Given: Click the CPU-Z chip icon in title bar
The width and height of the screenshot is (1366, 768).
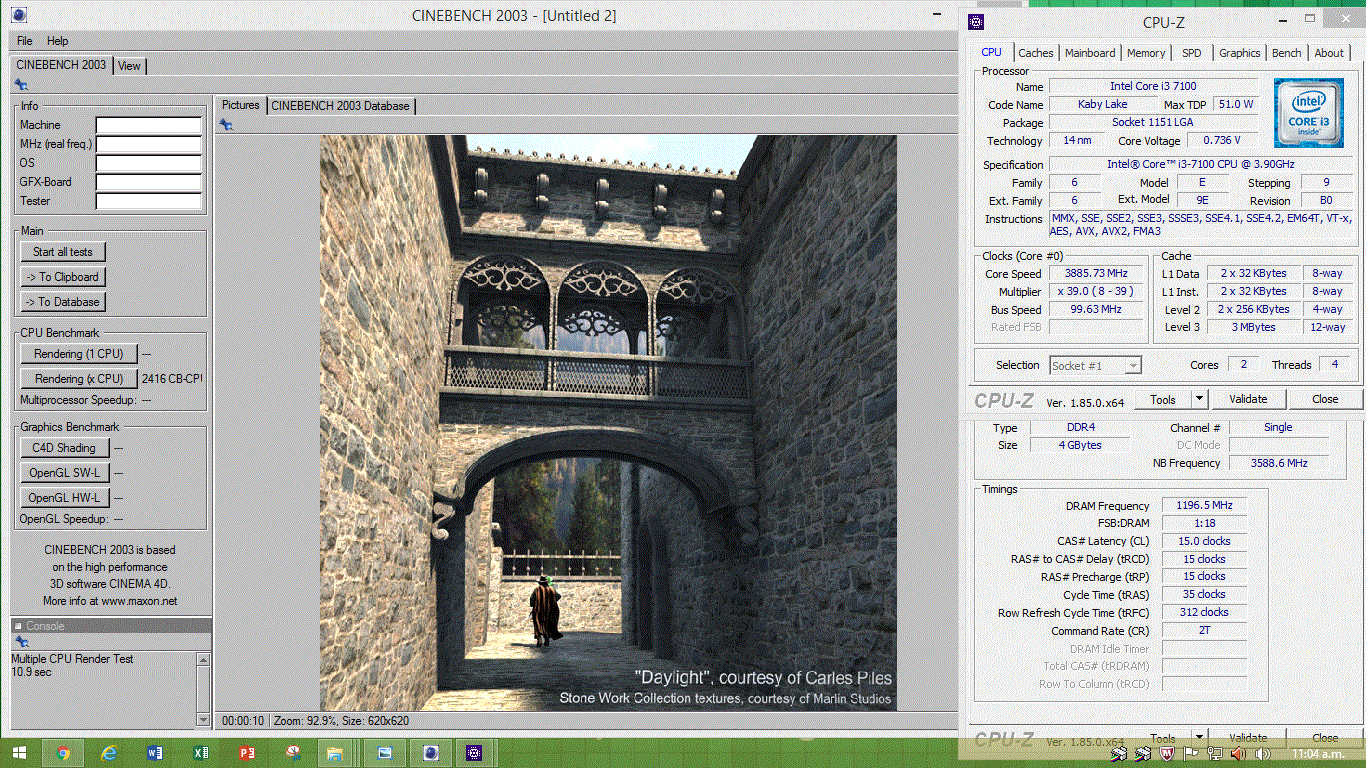Looking at the screenshot, I should 977,21.
